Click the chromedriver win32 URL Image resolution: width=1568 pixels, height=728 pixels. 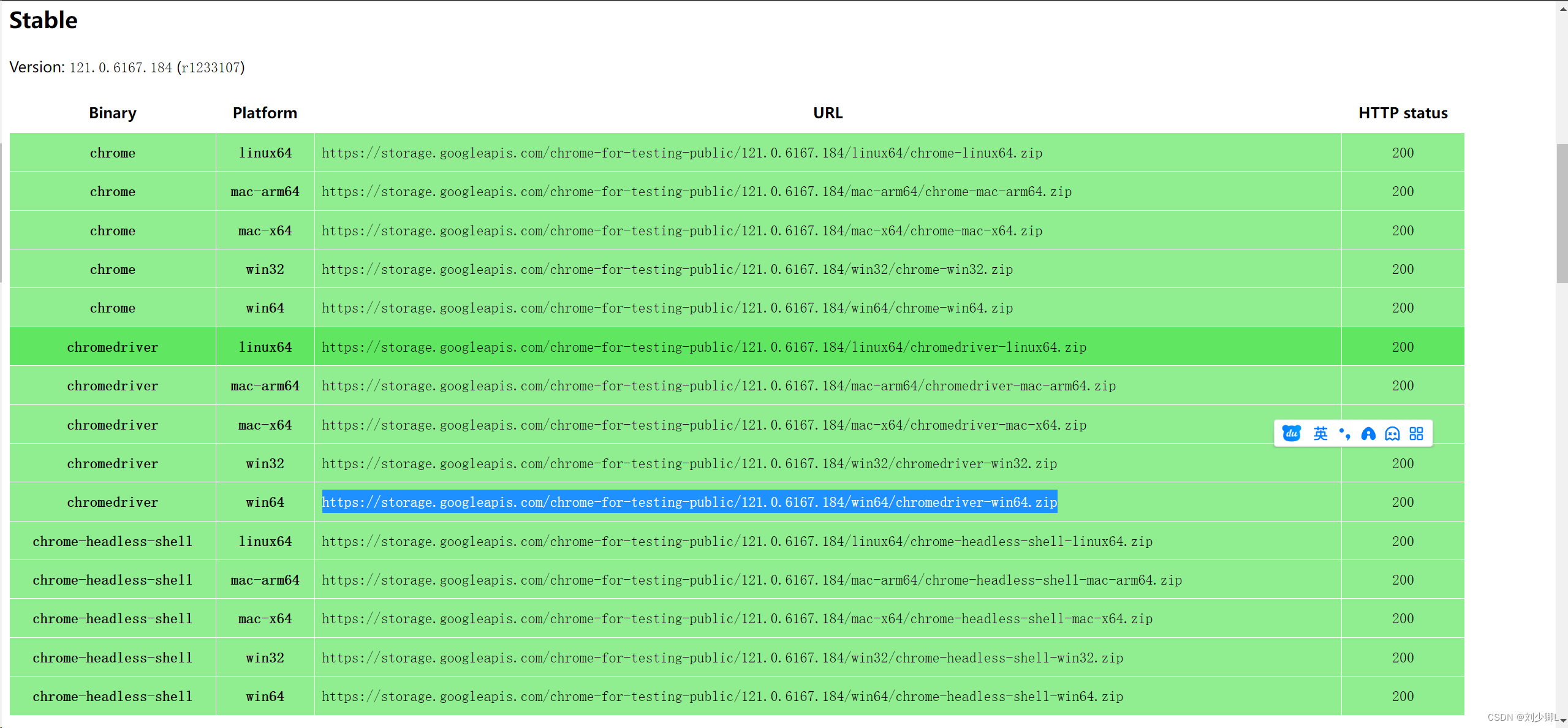(689, 464)
